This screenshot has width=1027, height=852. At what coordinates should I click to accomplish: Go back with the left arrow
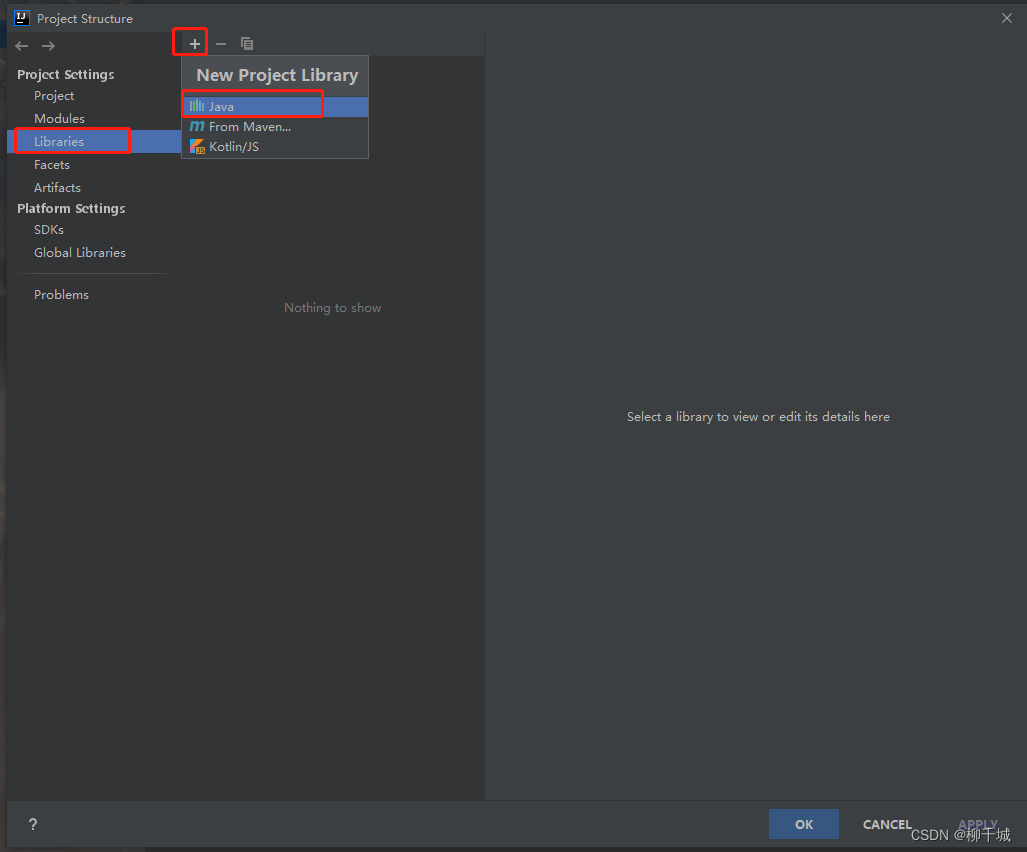click(22, 46)
